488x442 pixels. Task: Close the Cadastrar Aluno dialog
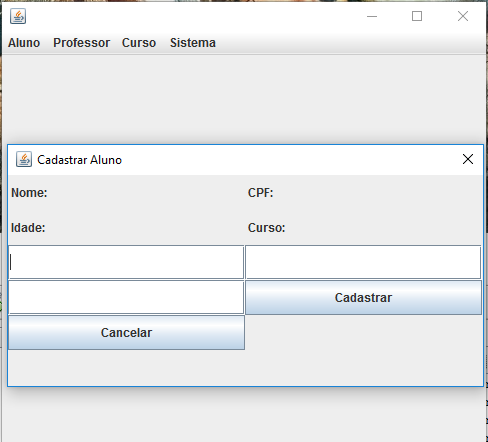[468, 159]
